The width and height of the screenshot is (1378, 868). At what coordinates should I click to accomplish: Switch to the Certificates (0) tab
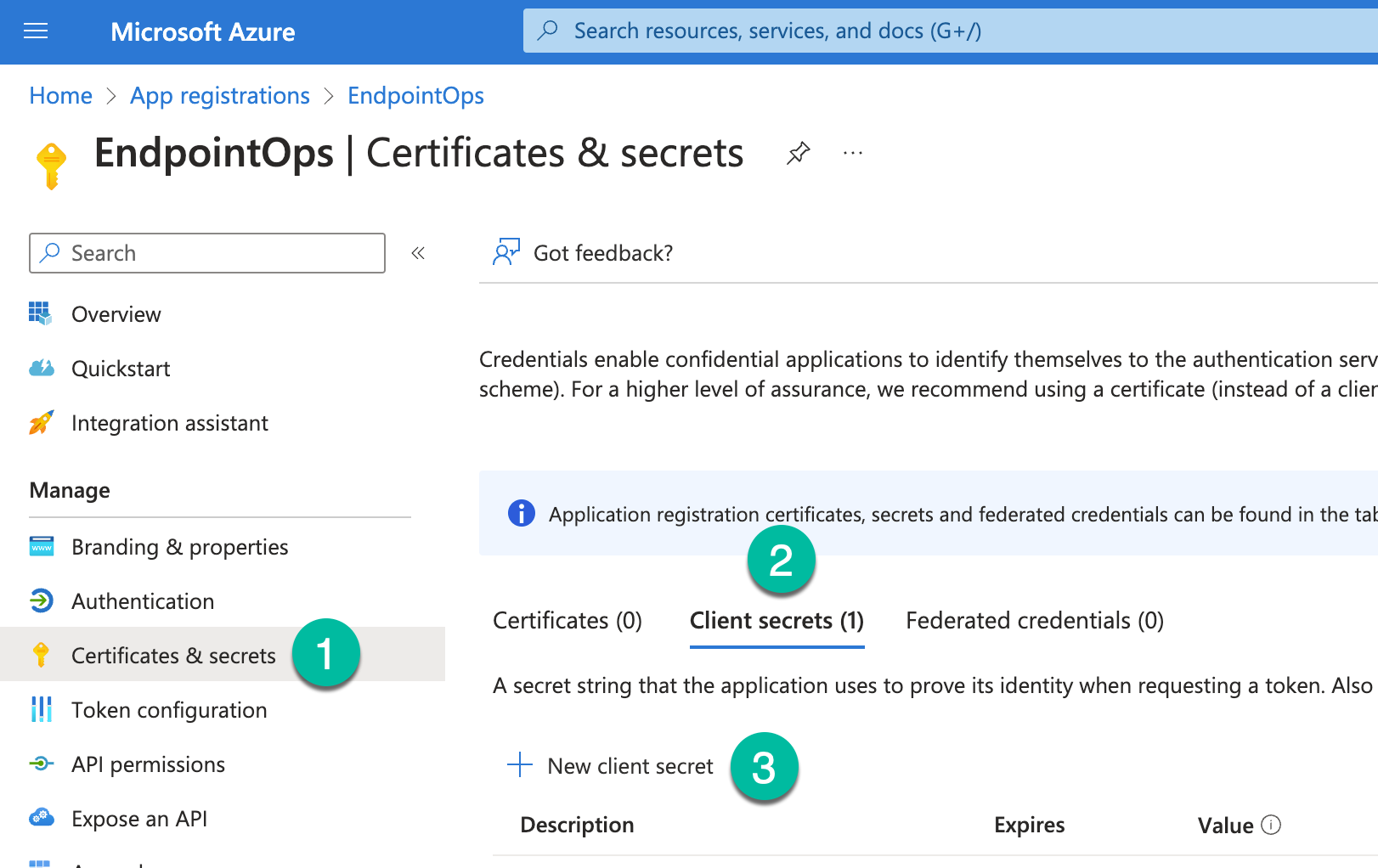click(567, 621)
